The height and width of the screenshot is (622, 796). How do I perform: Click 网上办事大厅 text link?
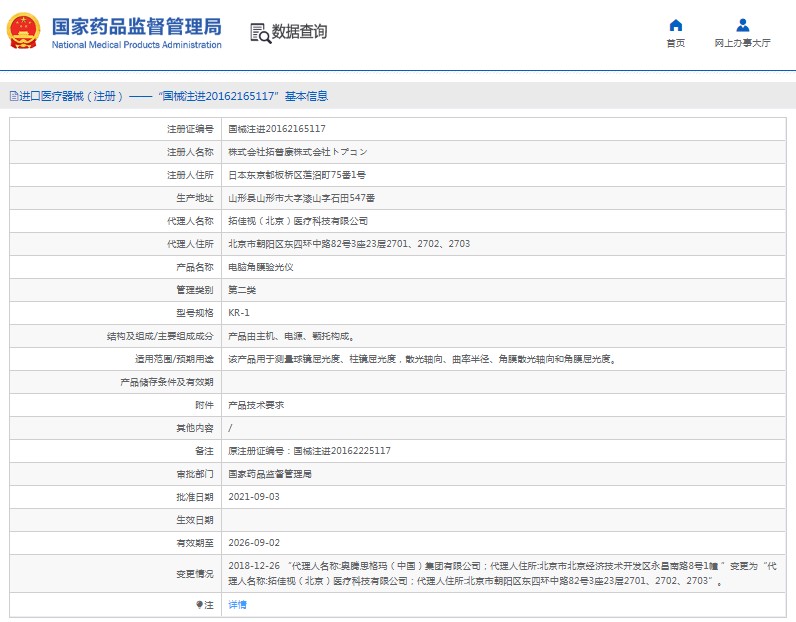(x=742, y=43)
